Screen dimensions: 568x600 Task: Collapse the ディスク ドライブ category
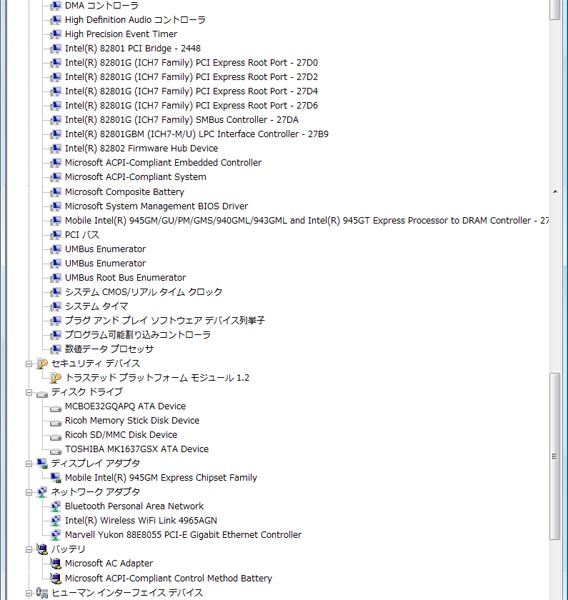(x=29, y=392)
